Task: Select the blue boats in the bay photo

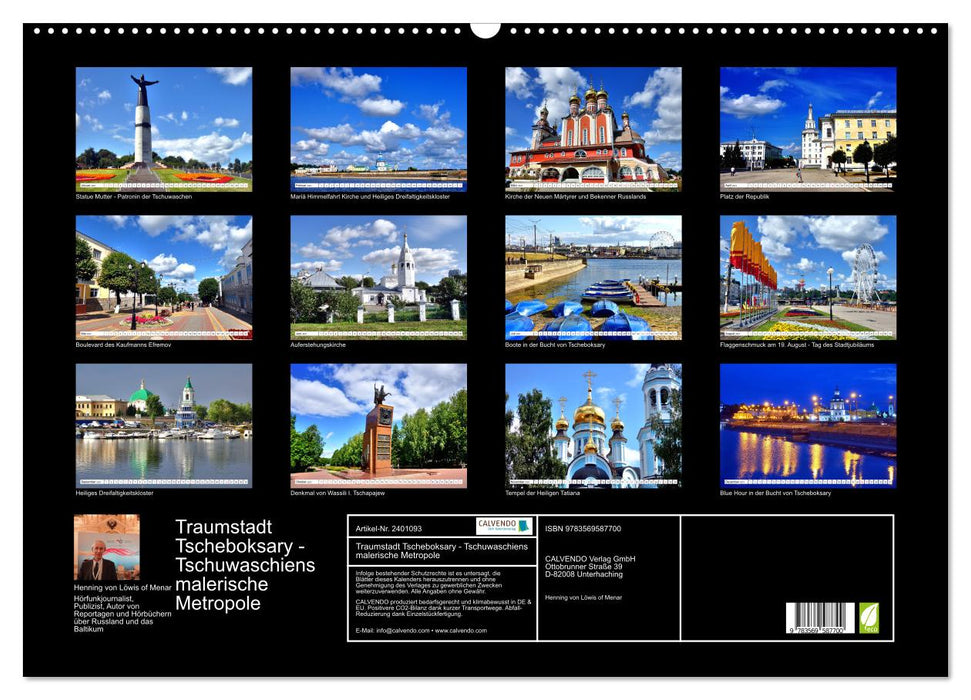Action: pos(593,278)
